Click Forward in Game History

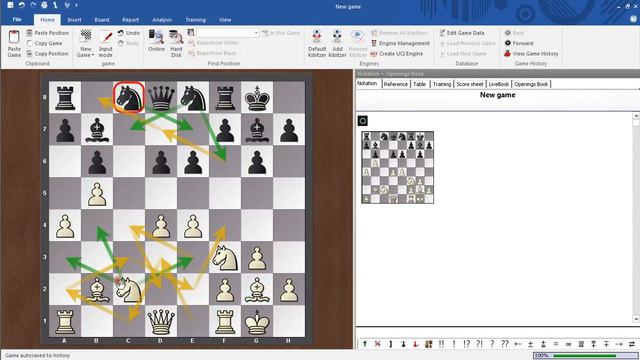tap(519, 43)
